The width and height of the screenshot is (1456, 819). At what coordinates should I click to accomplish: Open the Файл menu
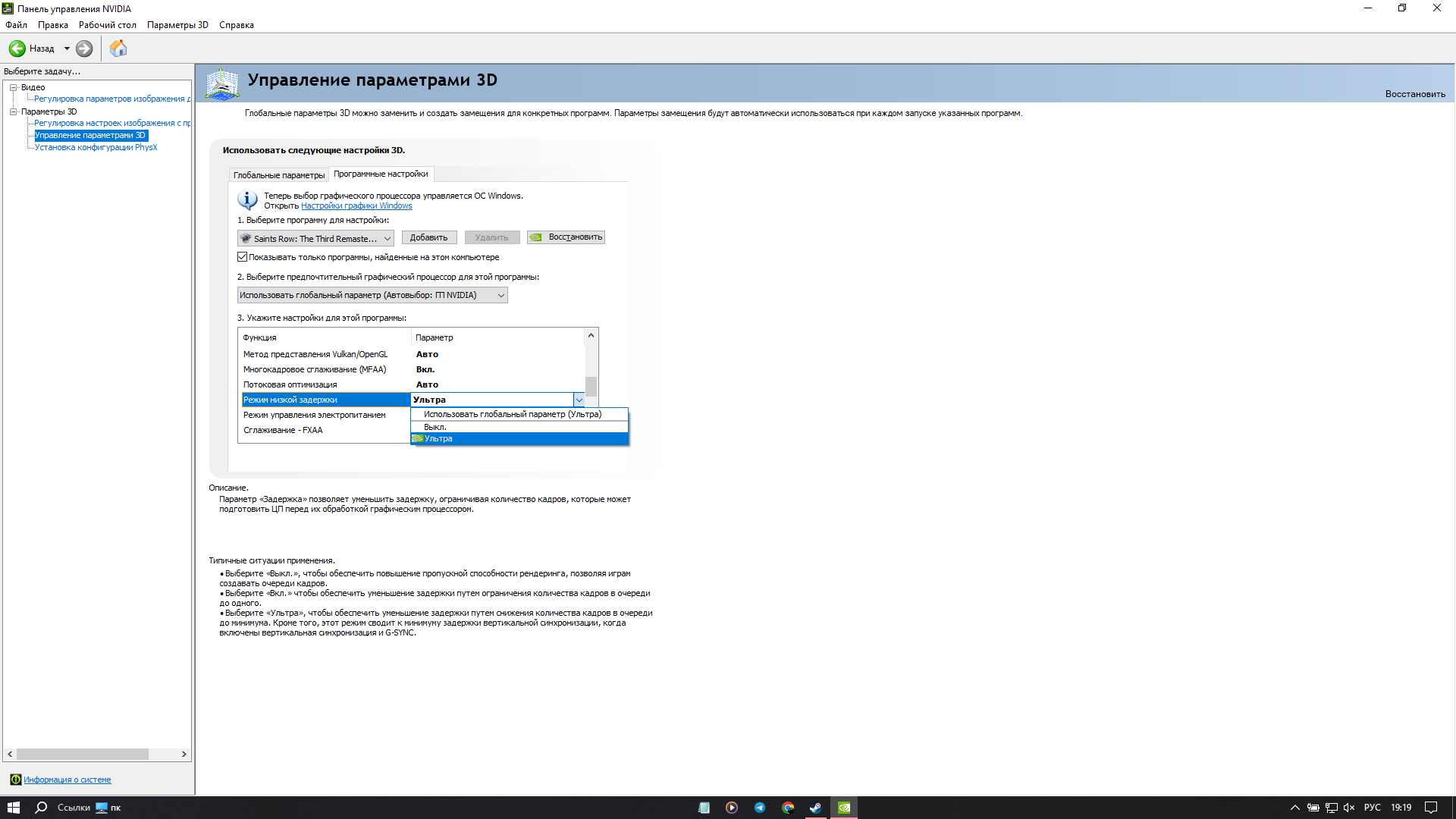coord(16,25)
